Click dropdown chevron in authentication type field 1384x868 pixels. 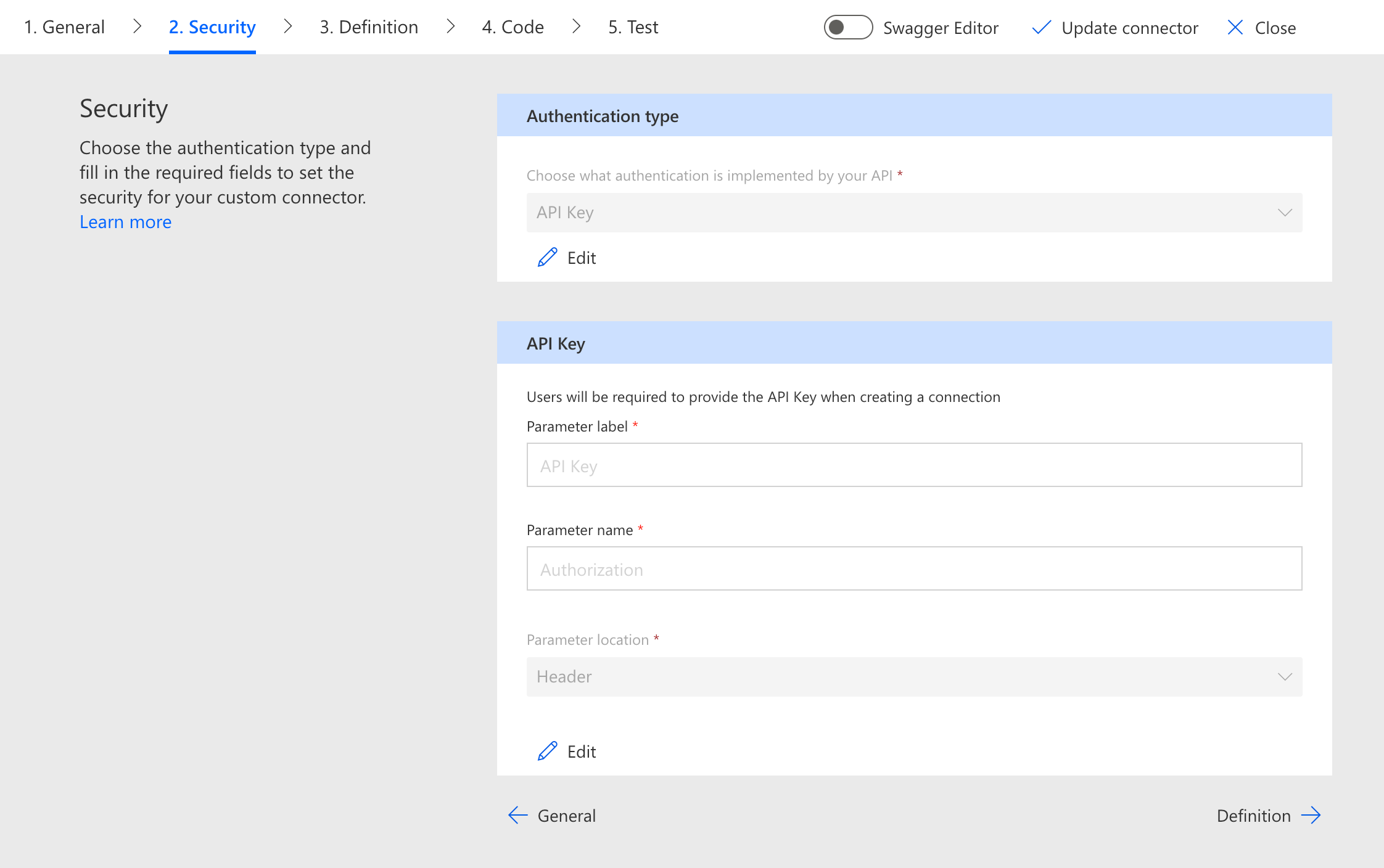(1285, 213)
